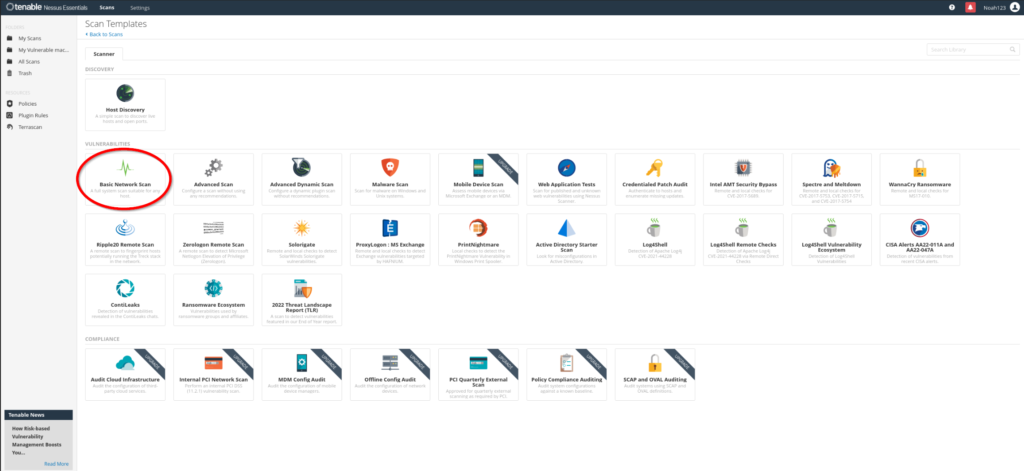Select the ContiLeaks template
The width and height of the screenshot is (1024, 471).
tap(125, 300)
